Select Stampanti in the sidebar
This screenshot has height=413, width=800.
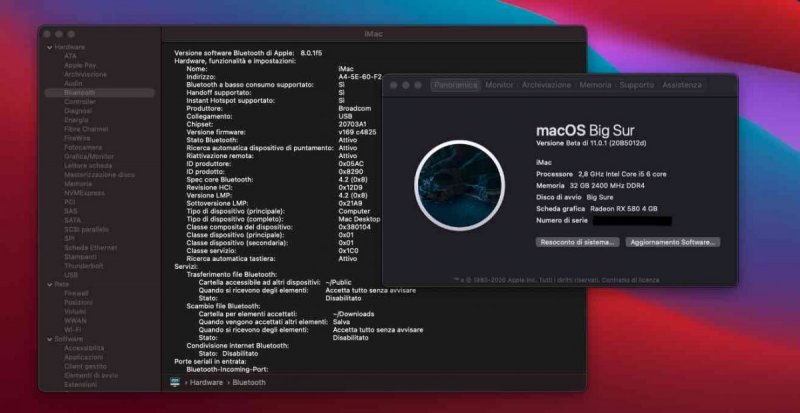80,257
